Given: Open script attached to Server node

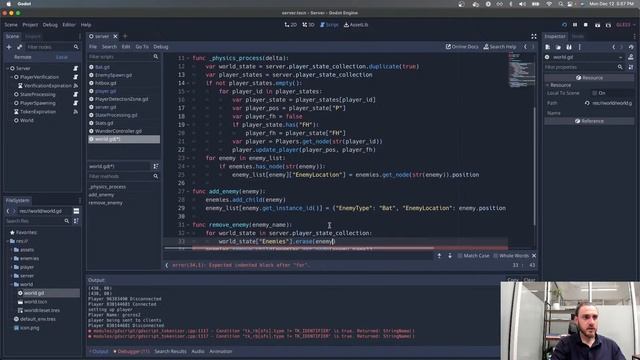Looking at the screenshot, I should (x=76, y=68).
